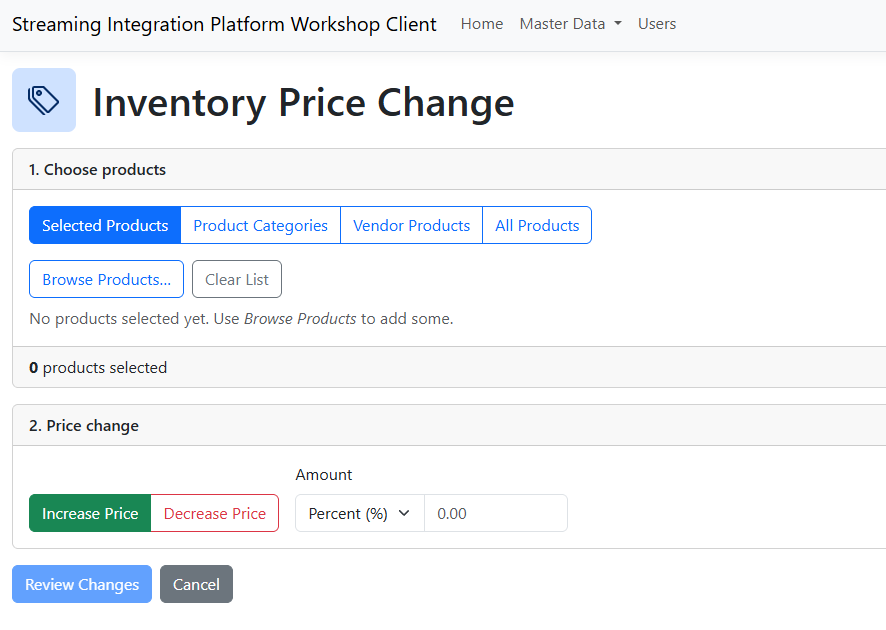
Task: Click the 'No products selected yet' message
Action: pyautogui.click(x=241, y=319)
